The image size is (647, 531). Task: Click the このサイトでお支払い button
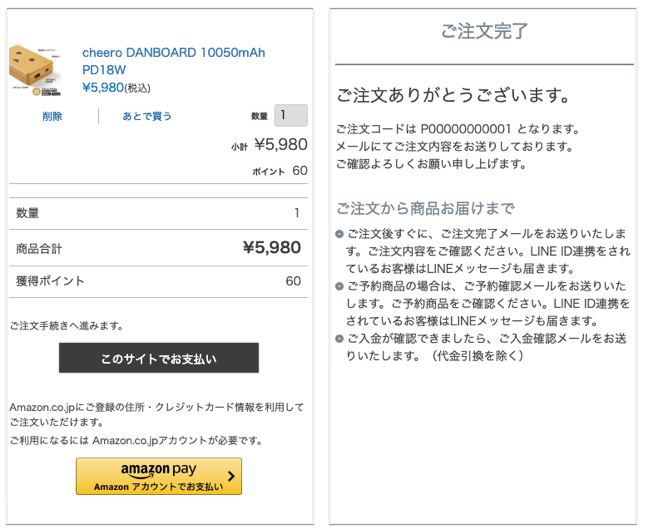(x=159, y=358)
